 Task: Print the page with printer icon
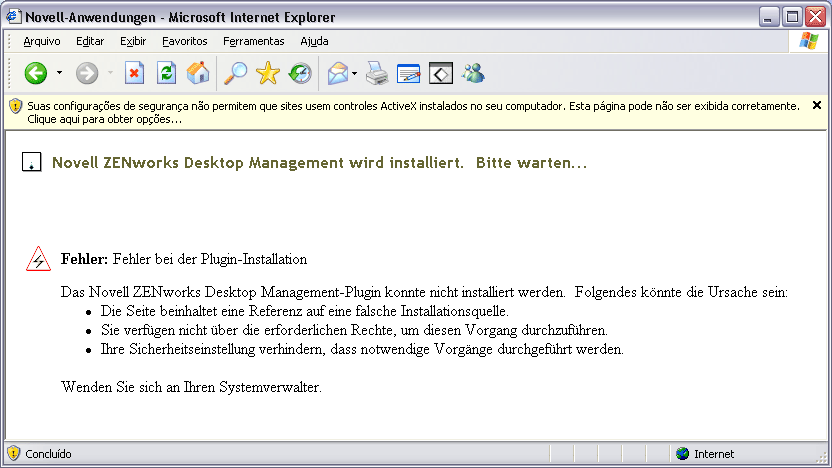[x=377, y=73]
